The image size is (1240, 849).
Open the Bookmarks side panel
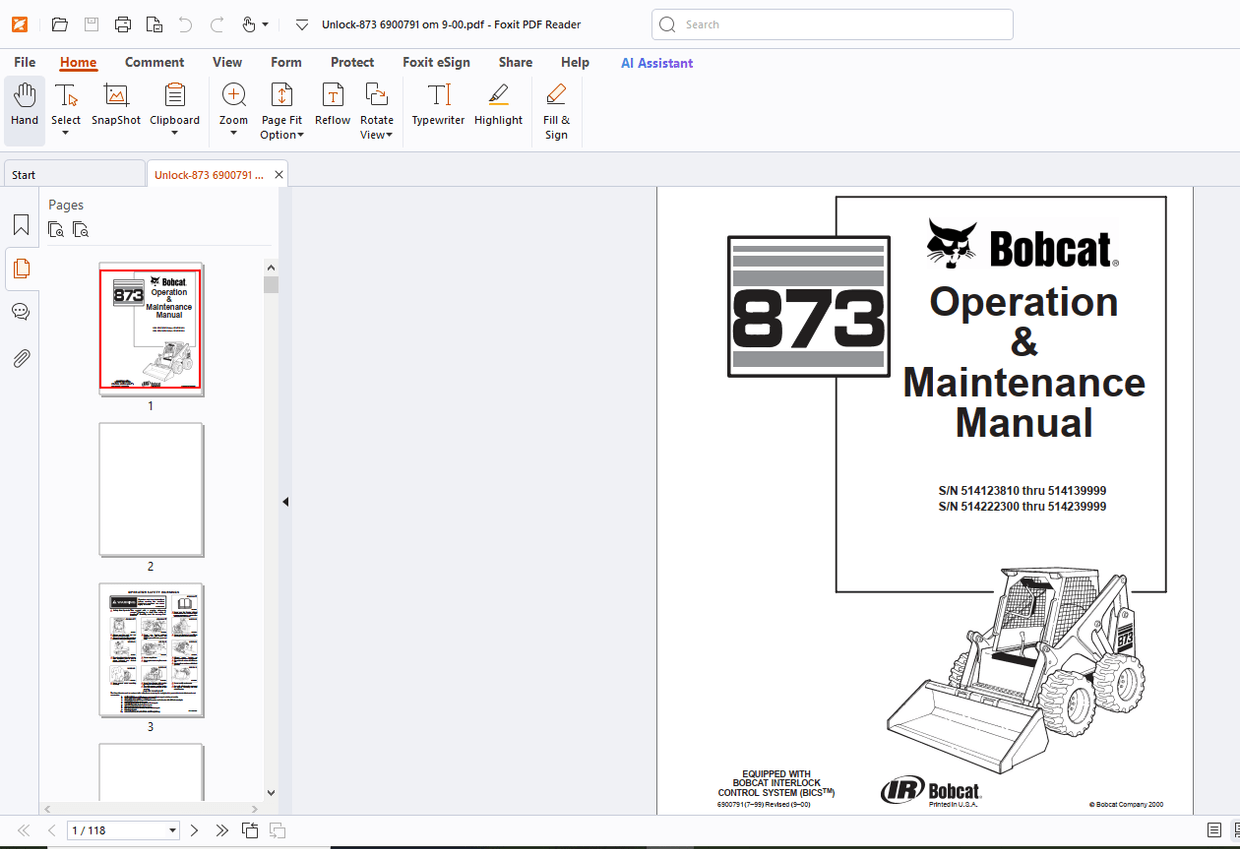[x=21, y=225]
